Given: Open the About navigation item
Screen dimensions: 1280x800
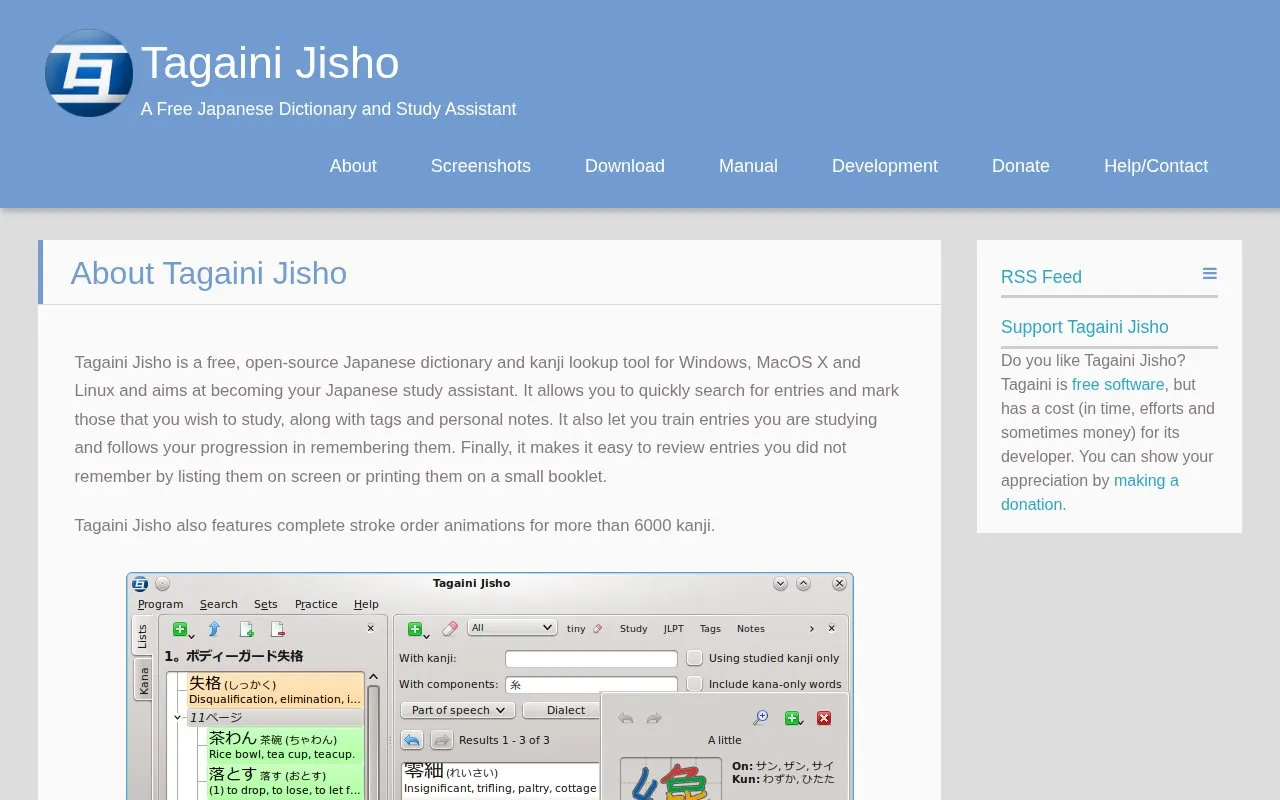Looking at the screenshot, I should [353, 166].
